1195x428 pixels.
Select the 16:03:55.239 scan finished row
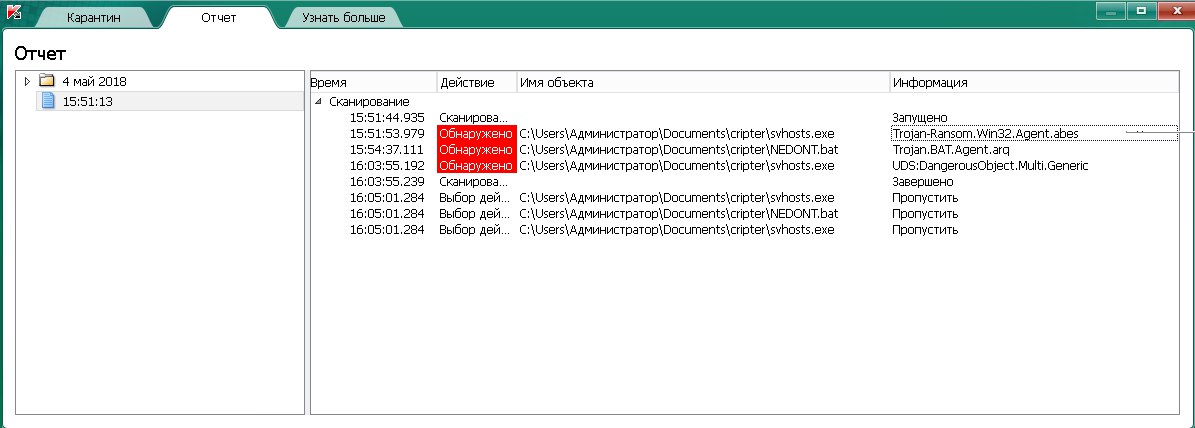pyautogui.click(x=744, y=181)
